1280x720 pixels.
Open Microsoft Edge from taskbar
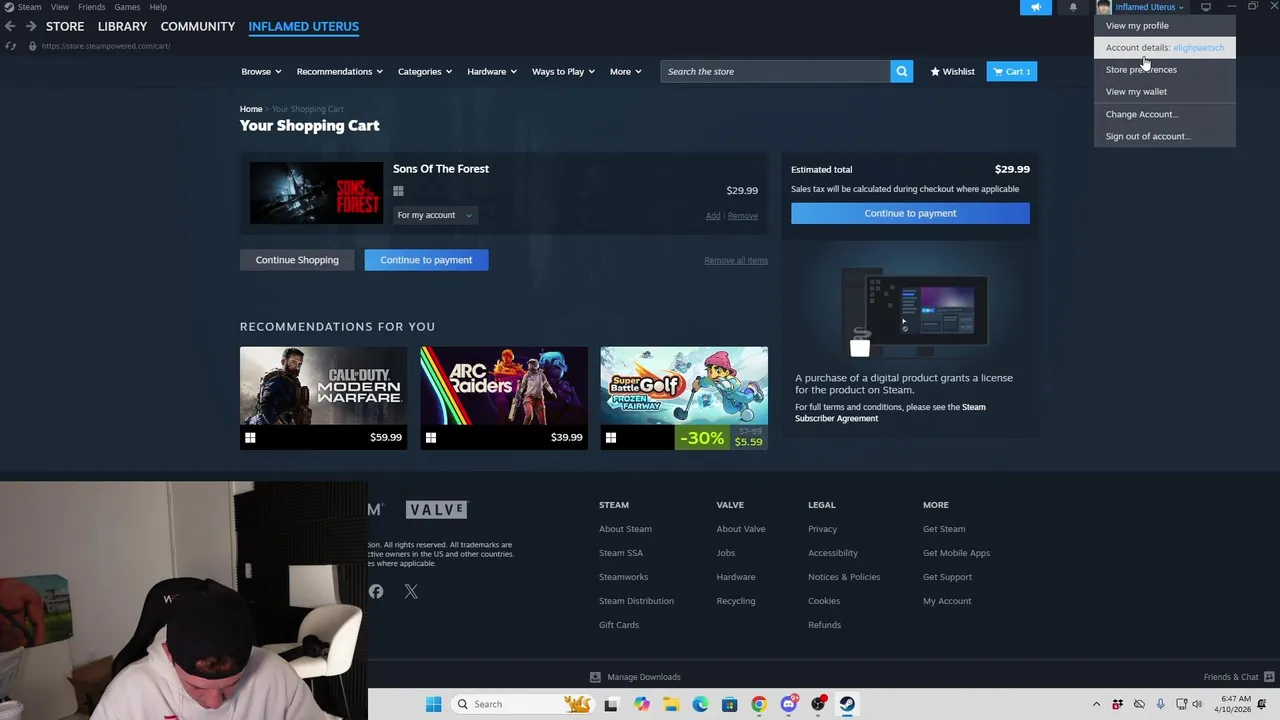[700, 704]
